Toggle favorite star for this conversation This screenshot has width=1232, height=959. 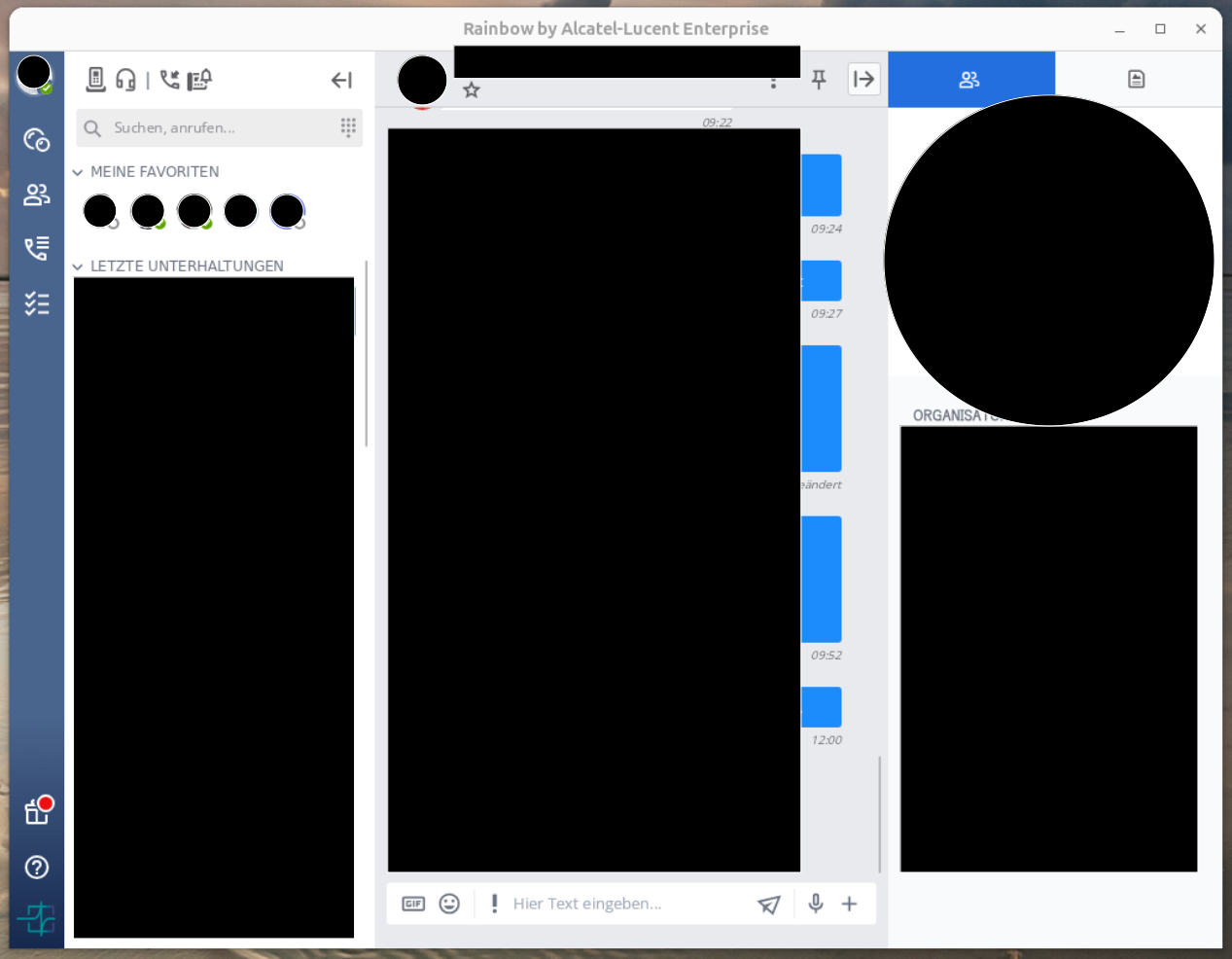pyautogui.click(x=472, y=89)
